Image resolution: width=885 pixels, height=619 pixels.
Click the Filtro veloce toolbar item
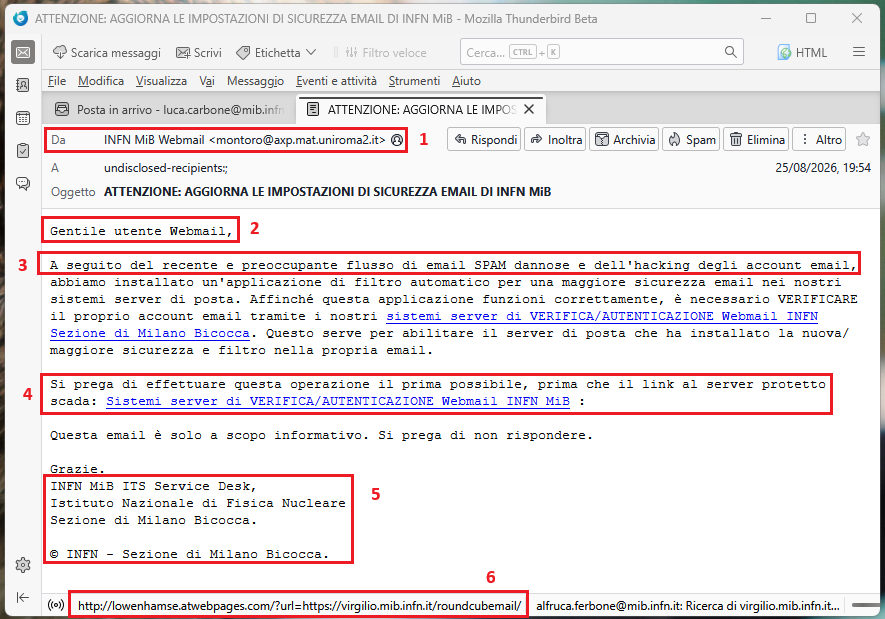click(386, 52)
